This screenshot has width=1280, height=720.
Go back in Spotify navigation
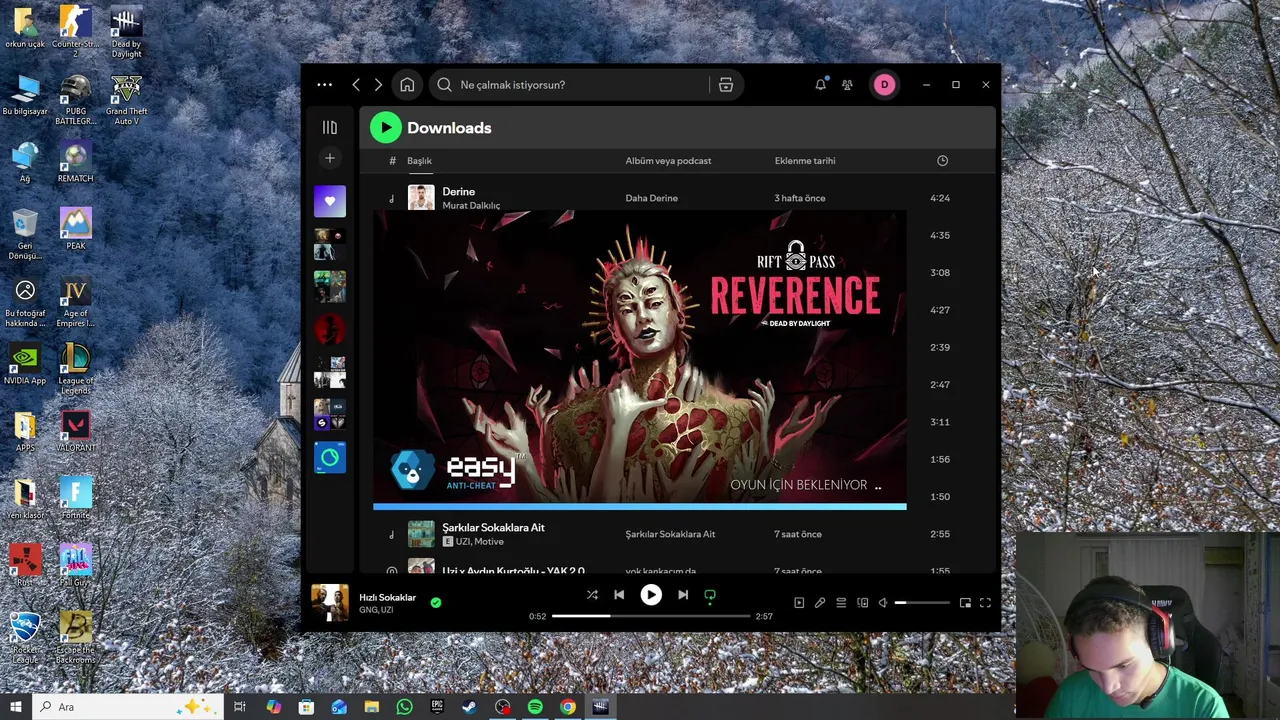click(356, 85)
